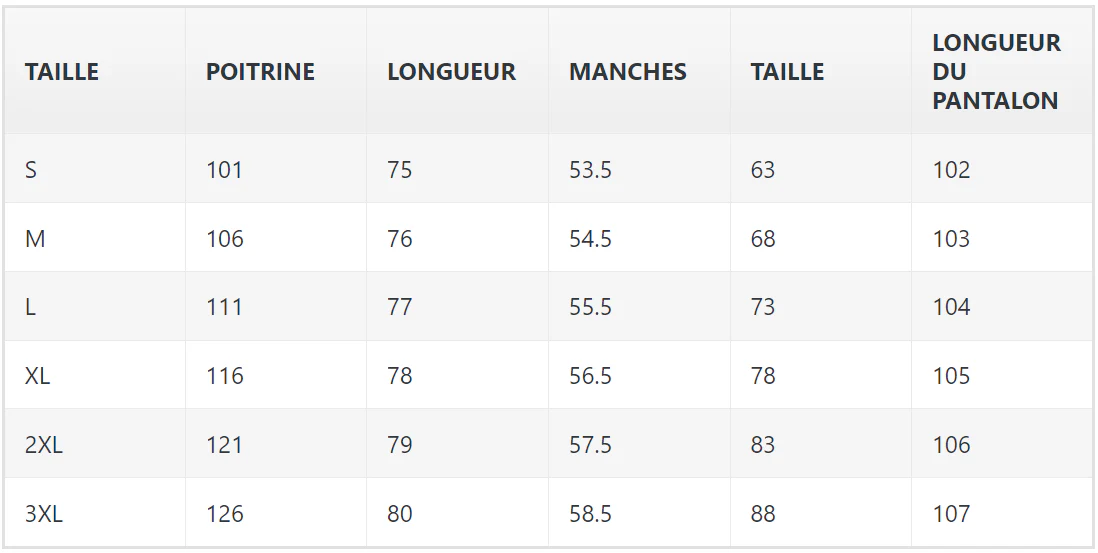Click the size L row label
The width and height of the screenshot is (1098, 553).
(30, 307)
